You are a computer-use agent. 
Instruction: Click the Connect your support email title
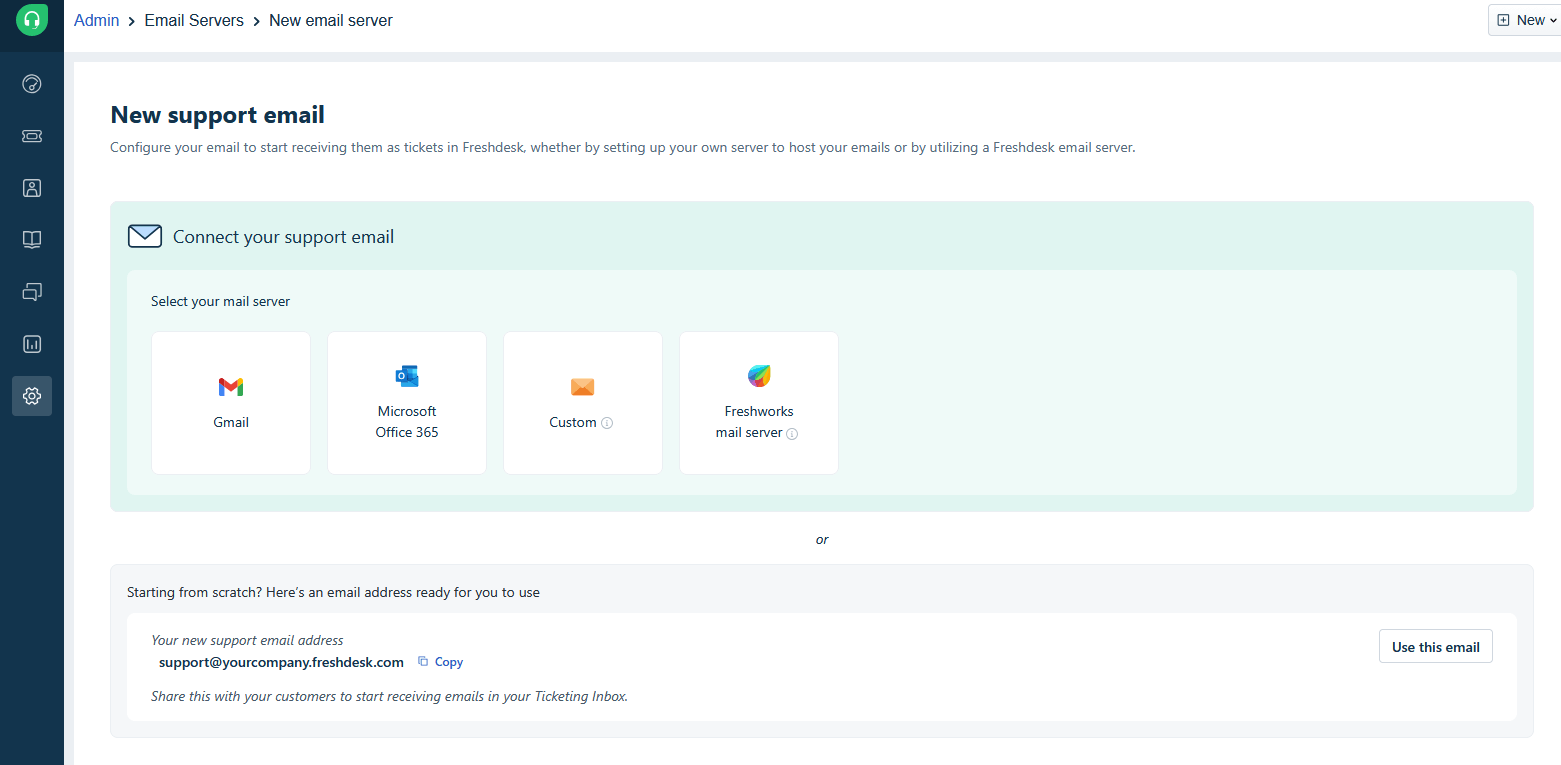[x=284, y=237]
